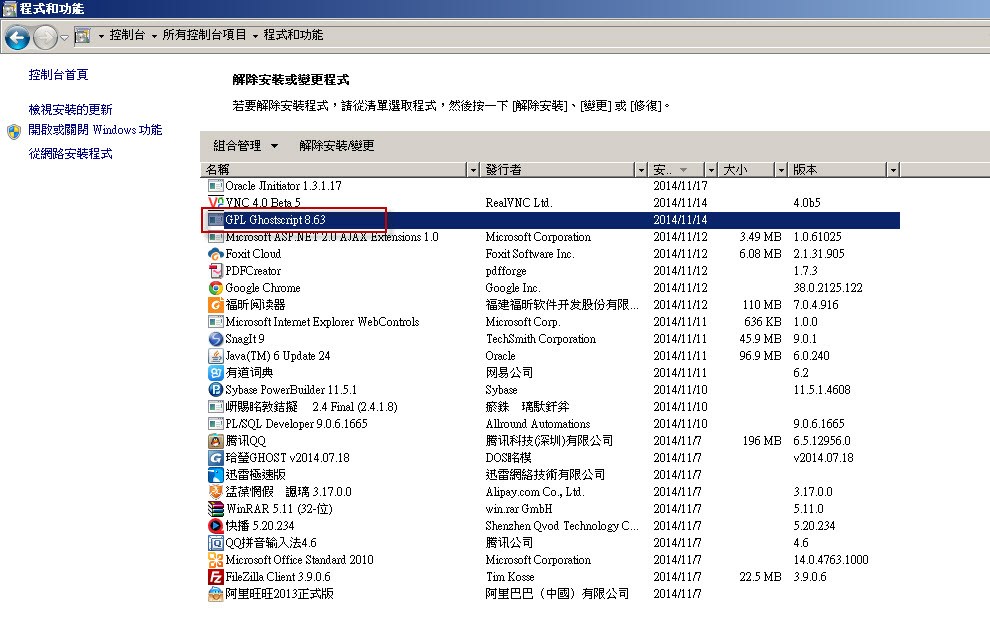990x623 pixels.
Task: Click the PDFCreator icon
Action: 215,271
